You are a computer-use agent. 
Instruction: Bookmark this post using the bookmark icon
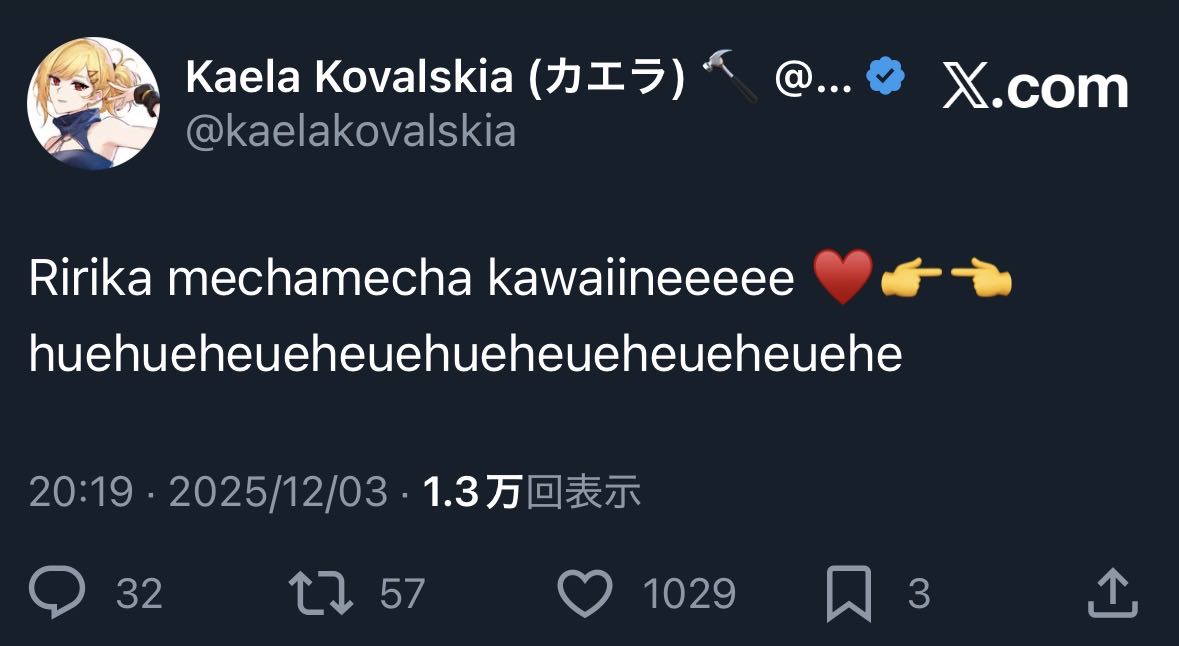(849, 594)
